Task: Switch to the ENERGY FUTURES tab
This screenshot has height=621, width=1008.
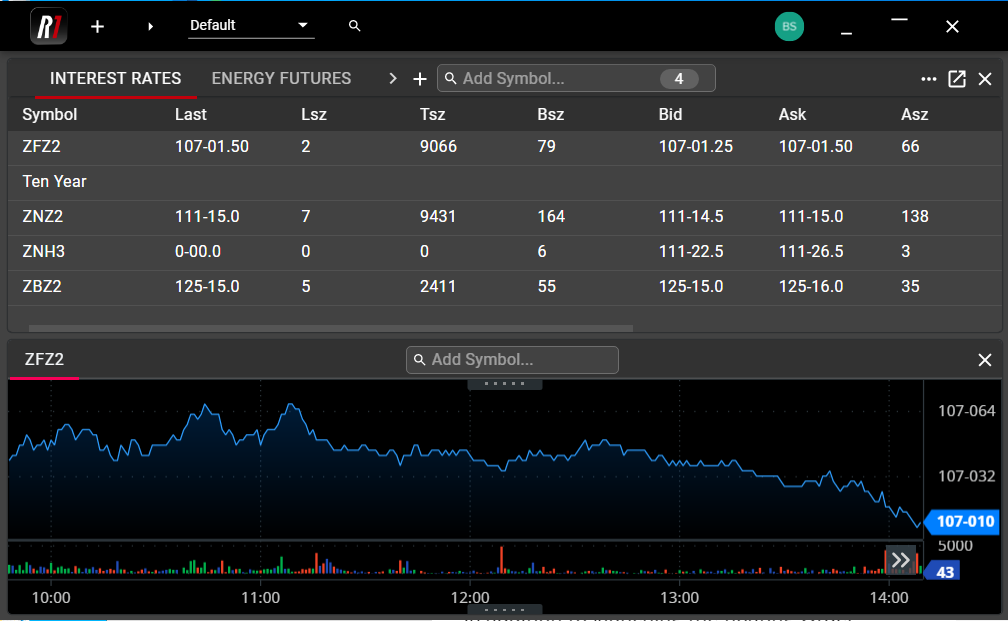Action: pos(281,78)
